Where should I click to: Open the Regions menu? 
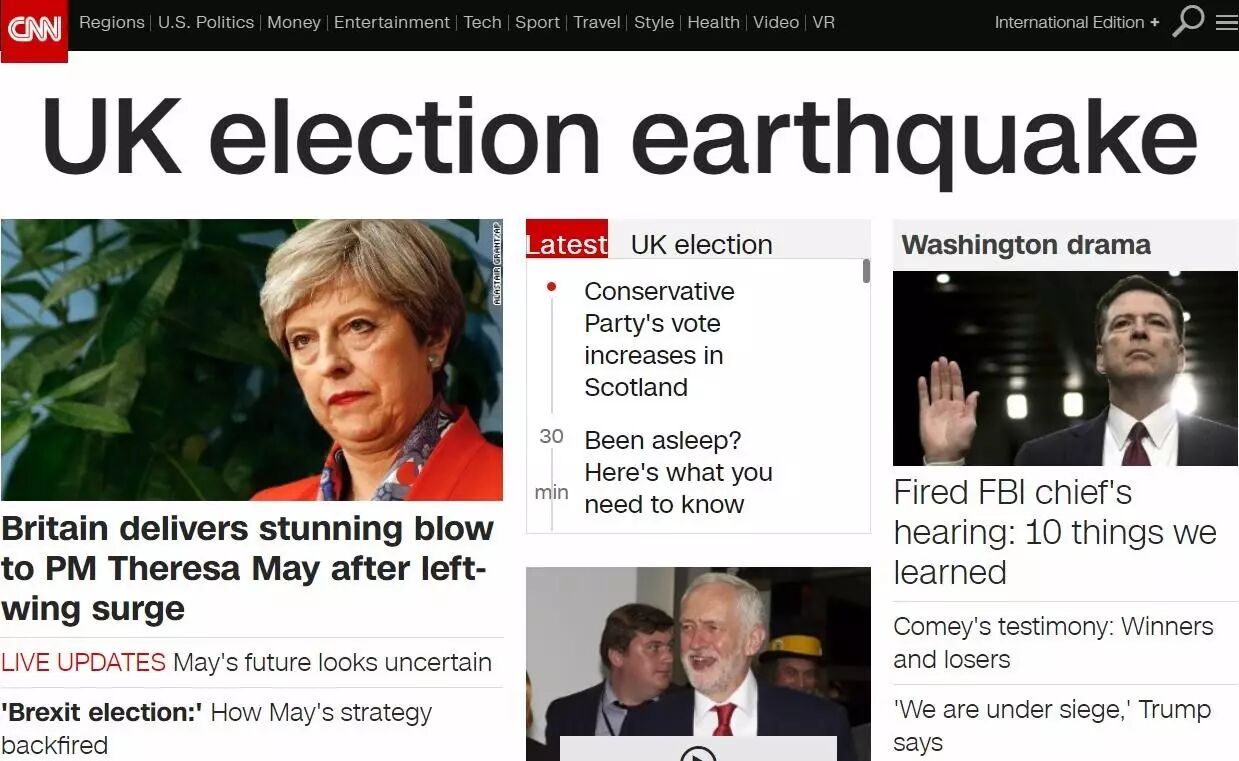[111, 22]
